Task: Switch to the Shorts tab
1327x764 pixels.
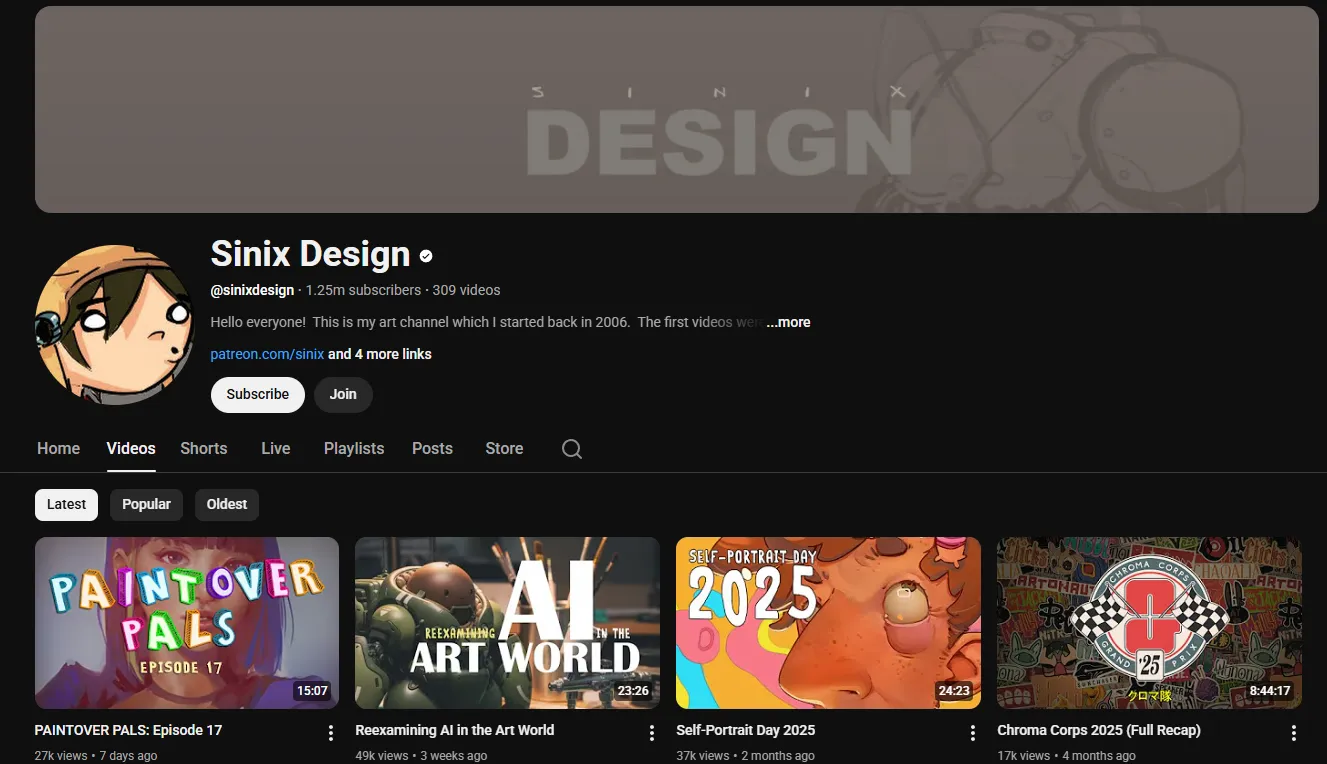Action: pyautogui.click(x=203, y=448)
